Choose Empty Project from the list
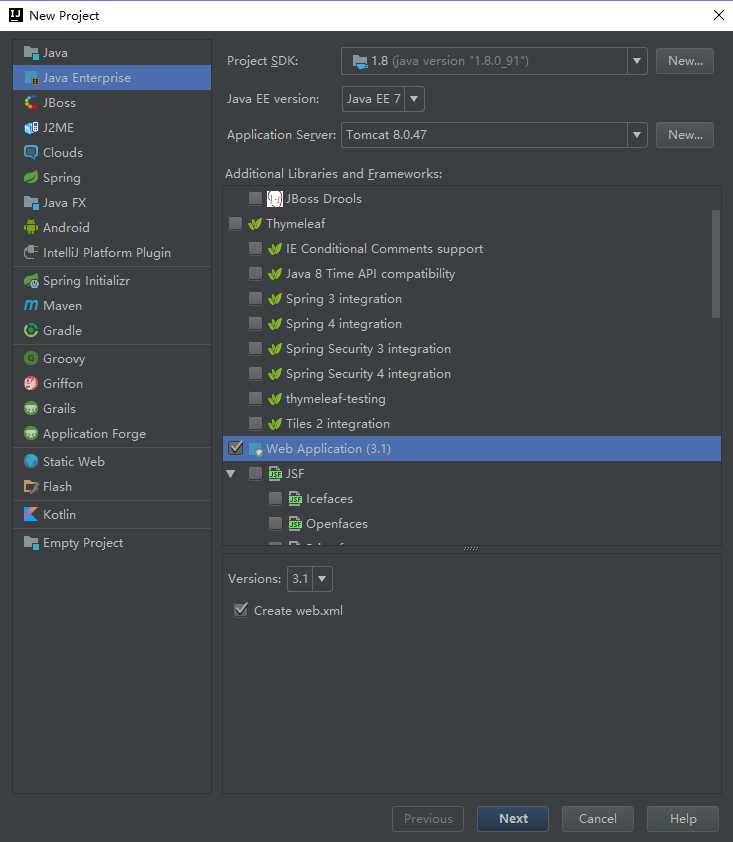The image size is (733, 842). click(82, 542)
